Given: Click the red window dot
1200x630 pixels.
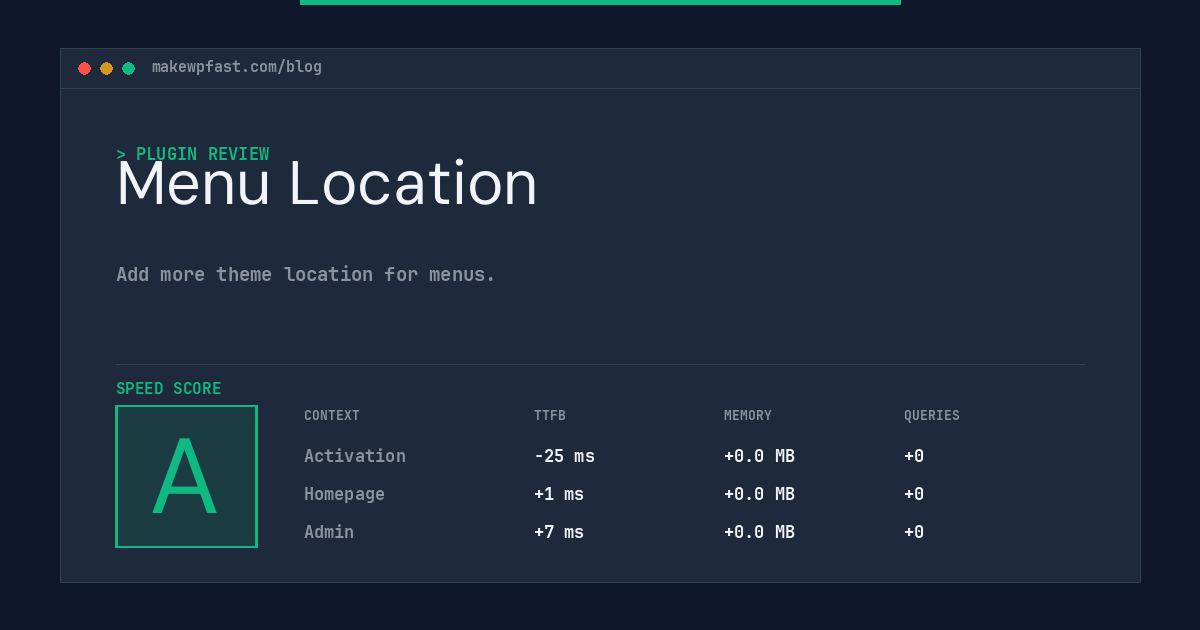Looking at the screenshot, I should click(84, 68).
